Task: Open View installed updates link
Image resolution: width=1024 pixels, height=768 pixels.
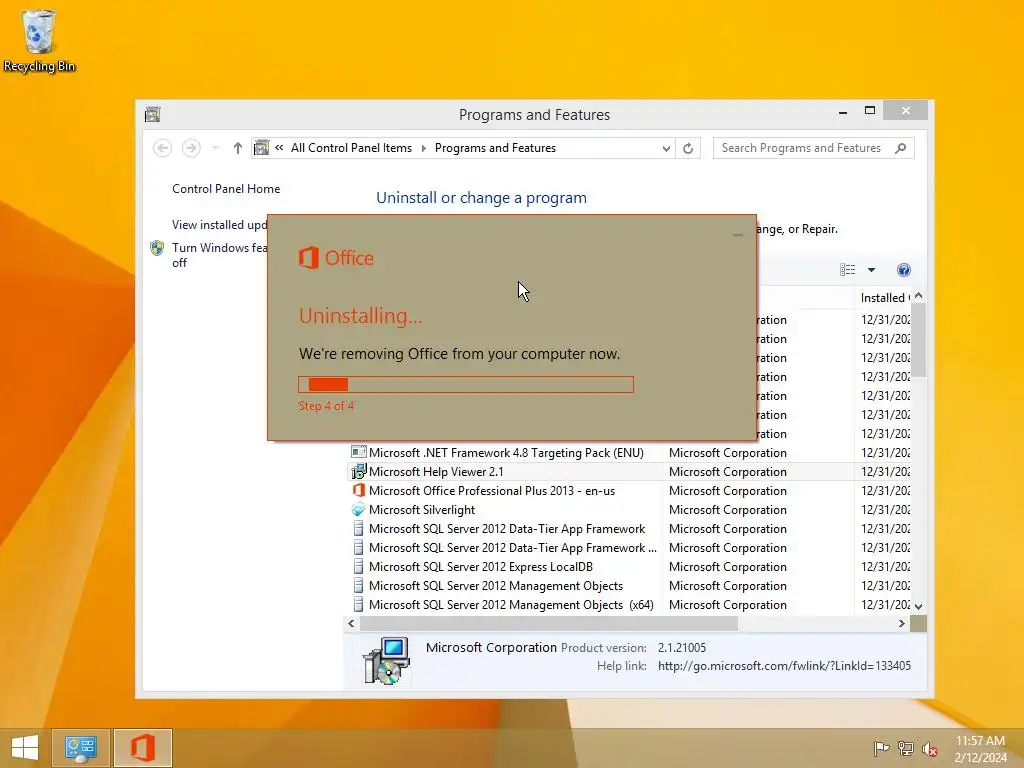Action: click(219, 225)
